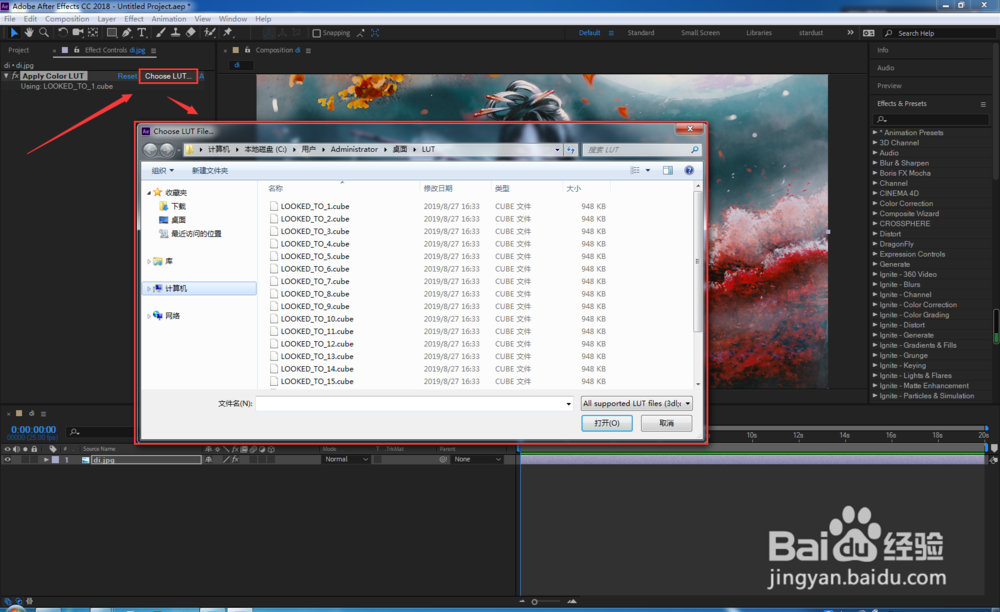Select the Rotation tool
The width and height of the screenshot is (1000, 612).
(x=62, y=33)
